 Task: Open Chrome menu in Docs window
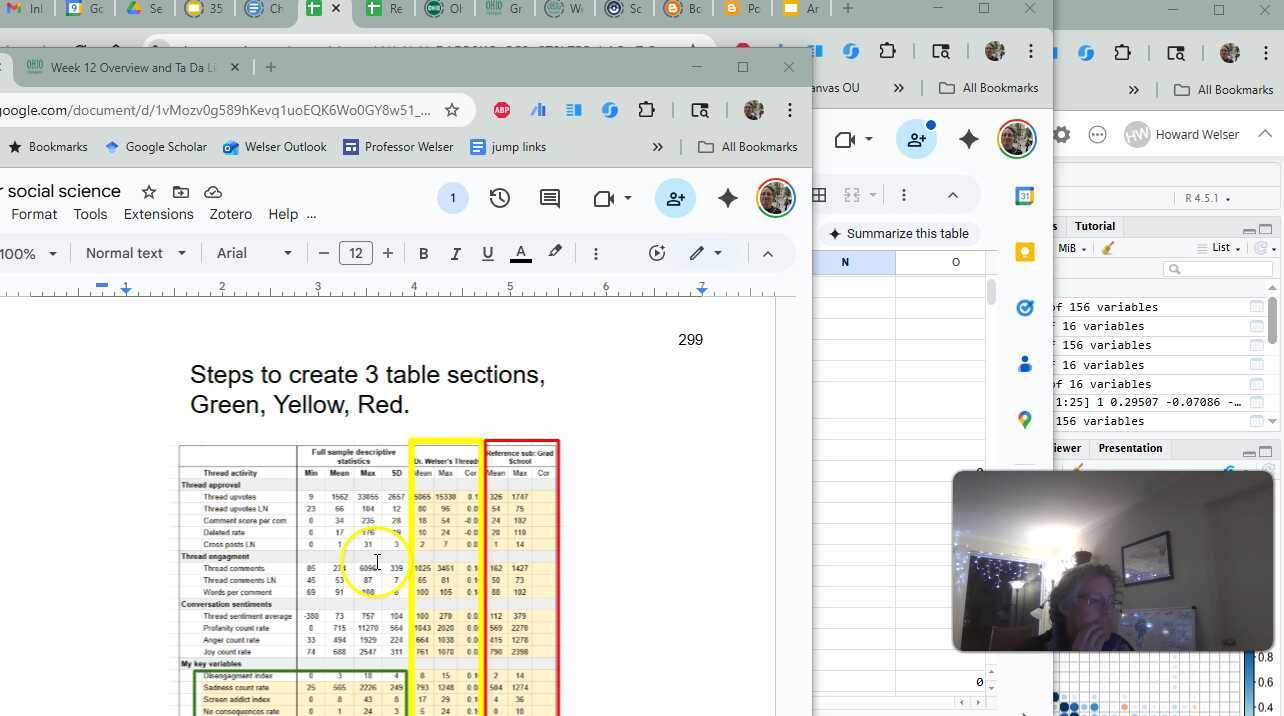pos(790,110)
